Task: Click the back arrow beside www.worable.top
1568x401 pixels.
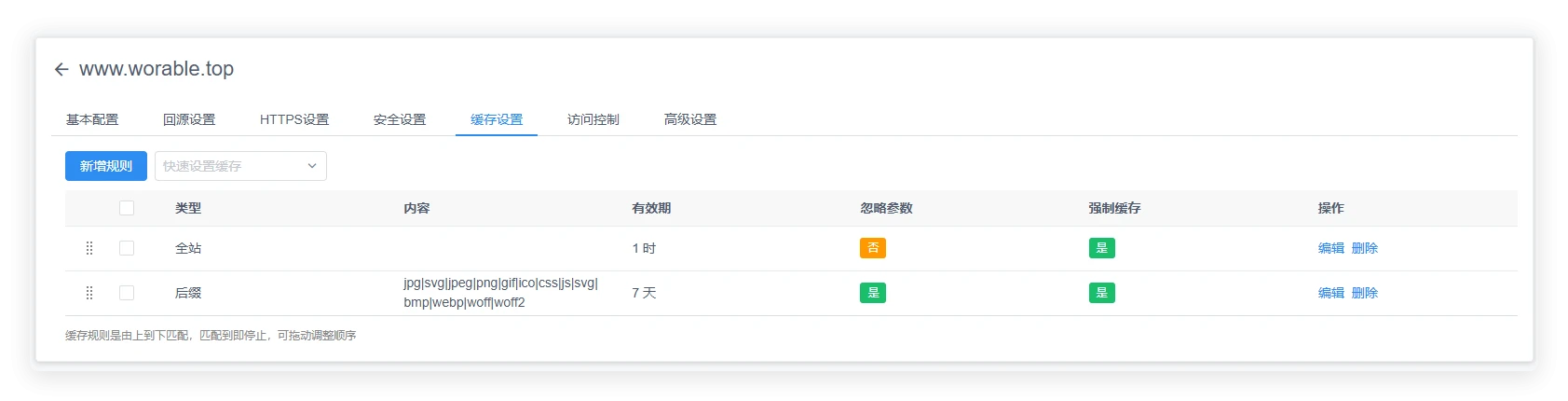Action: point(61,69)
